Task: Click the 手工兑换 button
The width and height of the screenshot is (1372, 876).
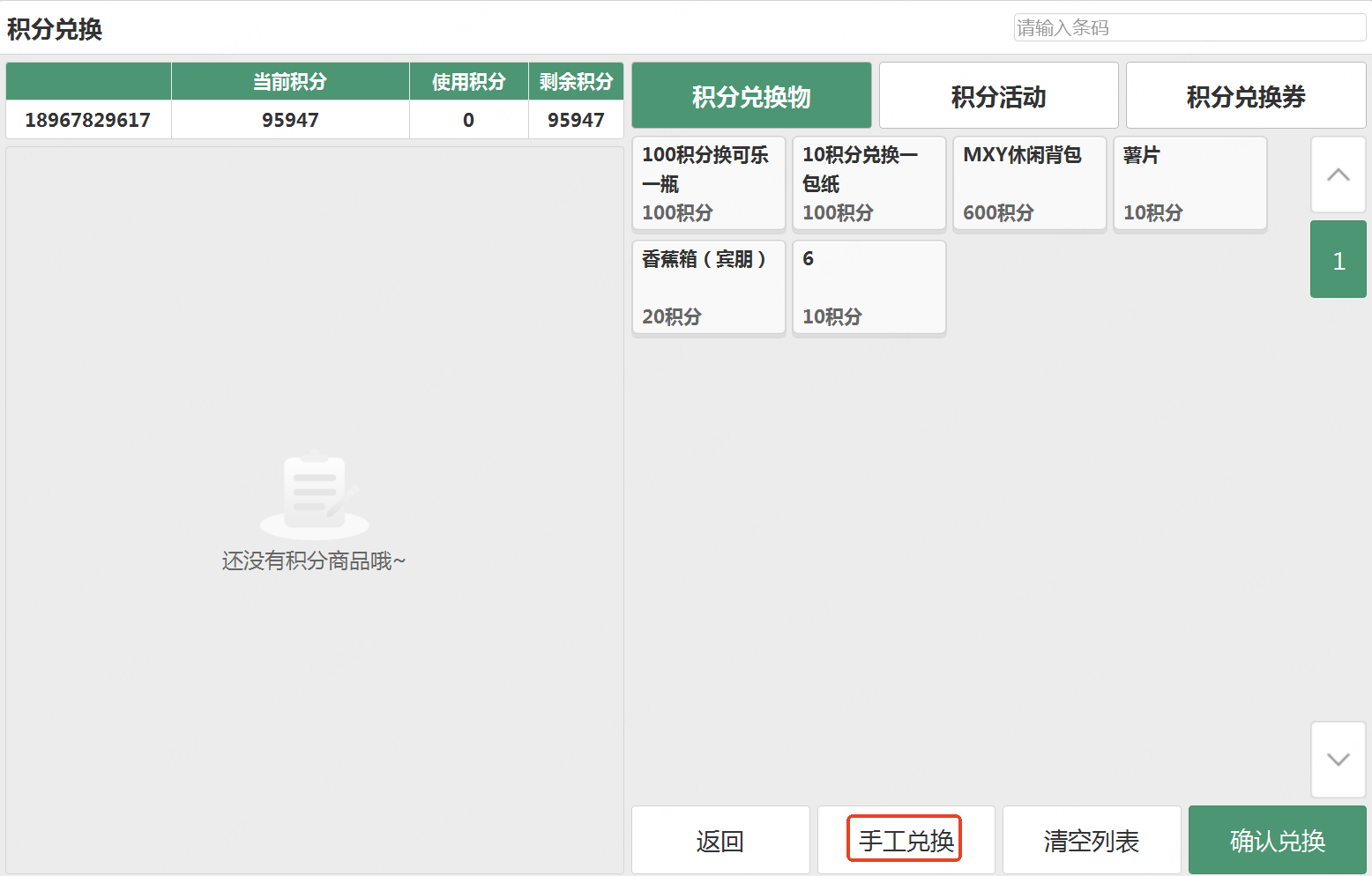Action: (x=906, y=841)
